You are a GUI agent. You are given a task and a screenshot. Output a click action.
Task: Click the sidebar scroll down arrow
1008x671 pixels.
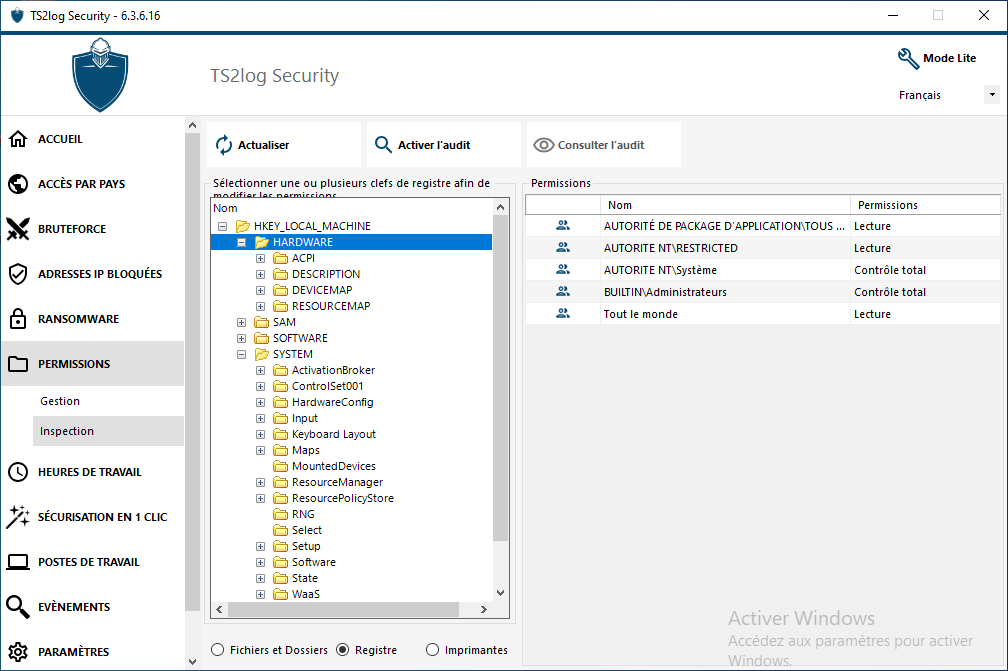coord(192,661)
